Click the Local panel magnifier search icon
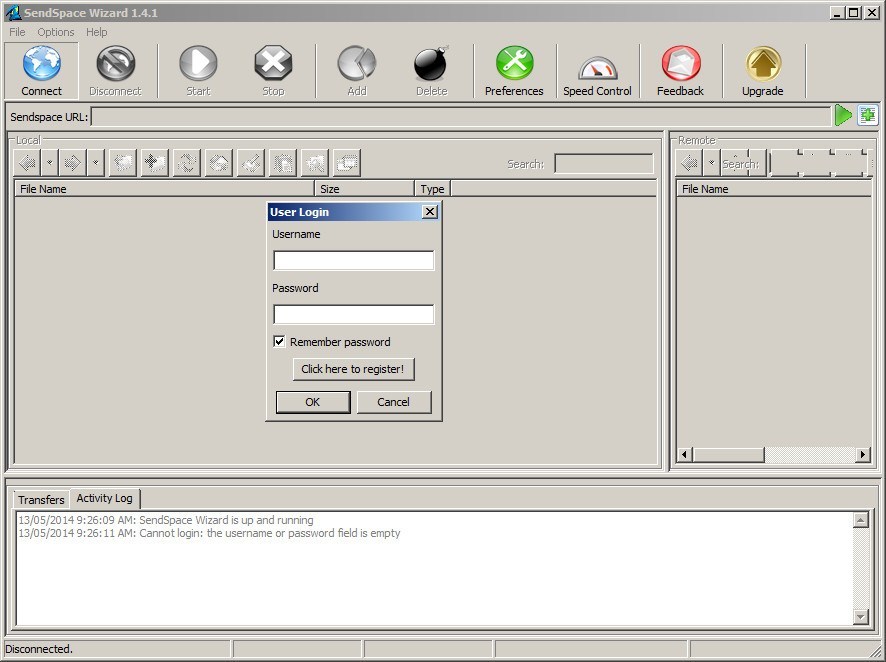886x662 pixels. tap(315, 163)
